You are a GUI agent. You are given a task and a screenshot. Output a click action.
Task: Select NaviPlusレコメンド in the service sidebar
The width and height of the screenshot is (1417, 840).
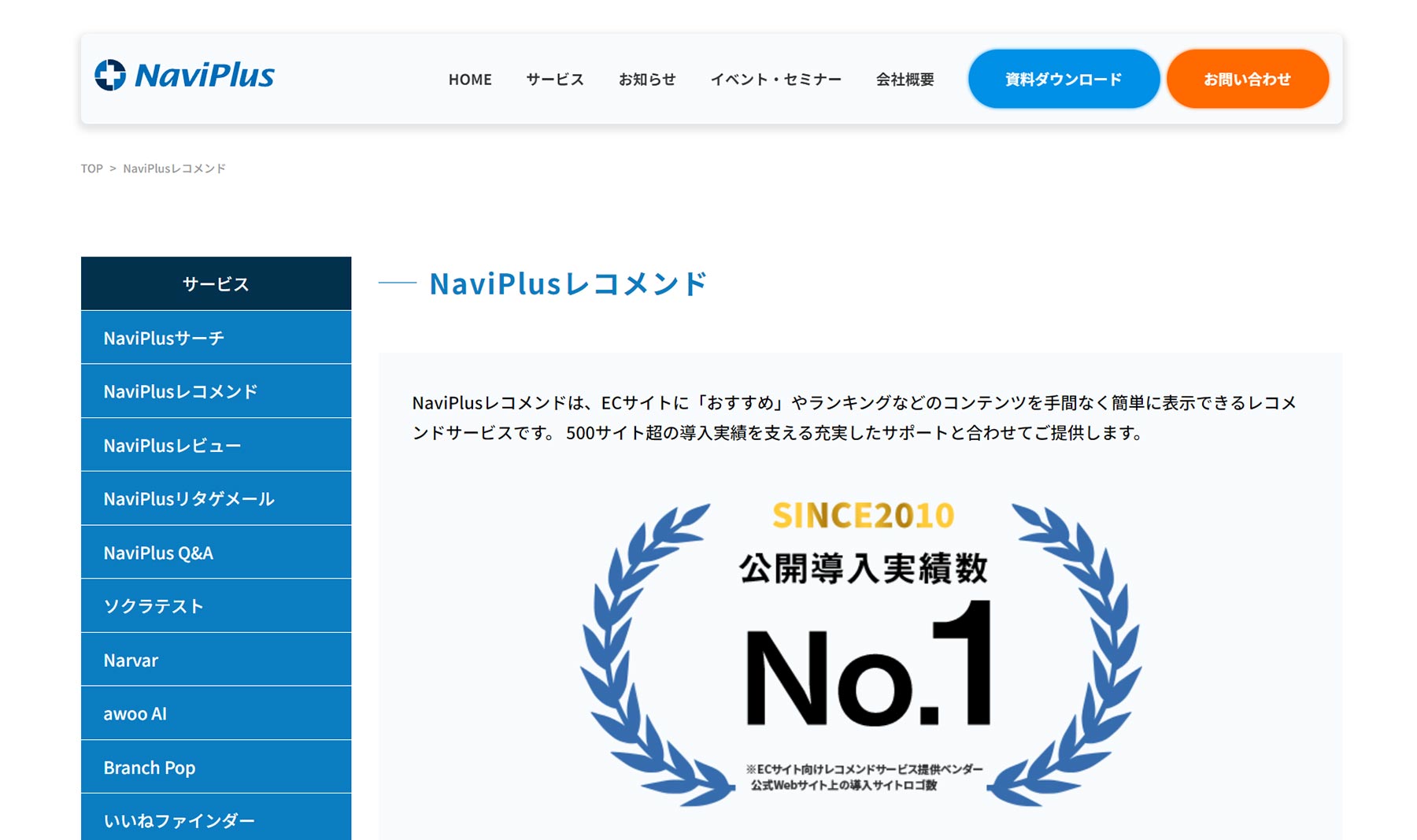click(x=215, y=391)
